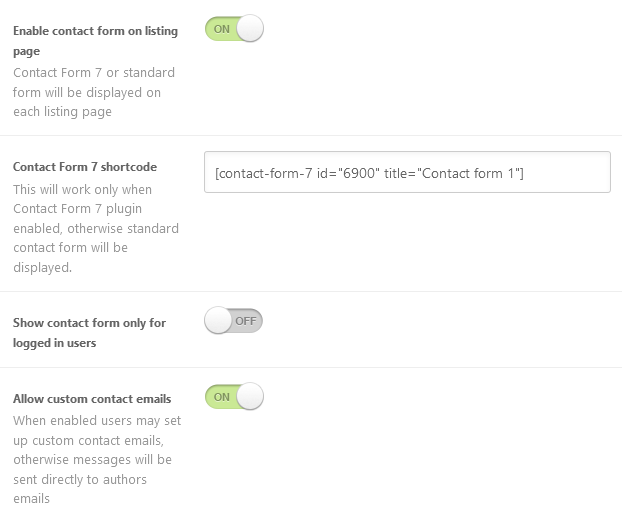This screenshot has width=622, height=517.
Task: Click OFF text of logged in users switch
Action: 246,321
